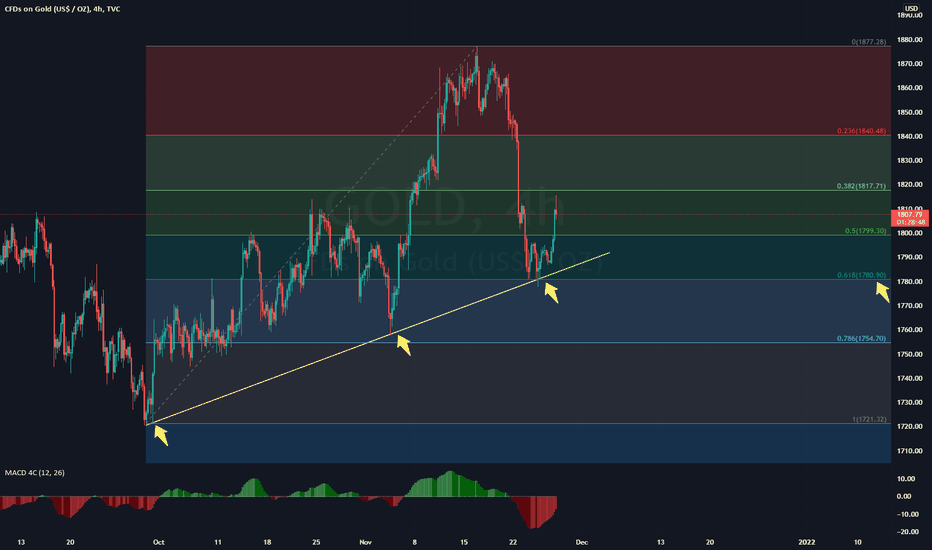Click 1870.00 on the price axis
Screen dimensions: 932x550
909,64
